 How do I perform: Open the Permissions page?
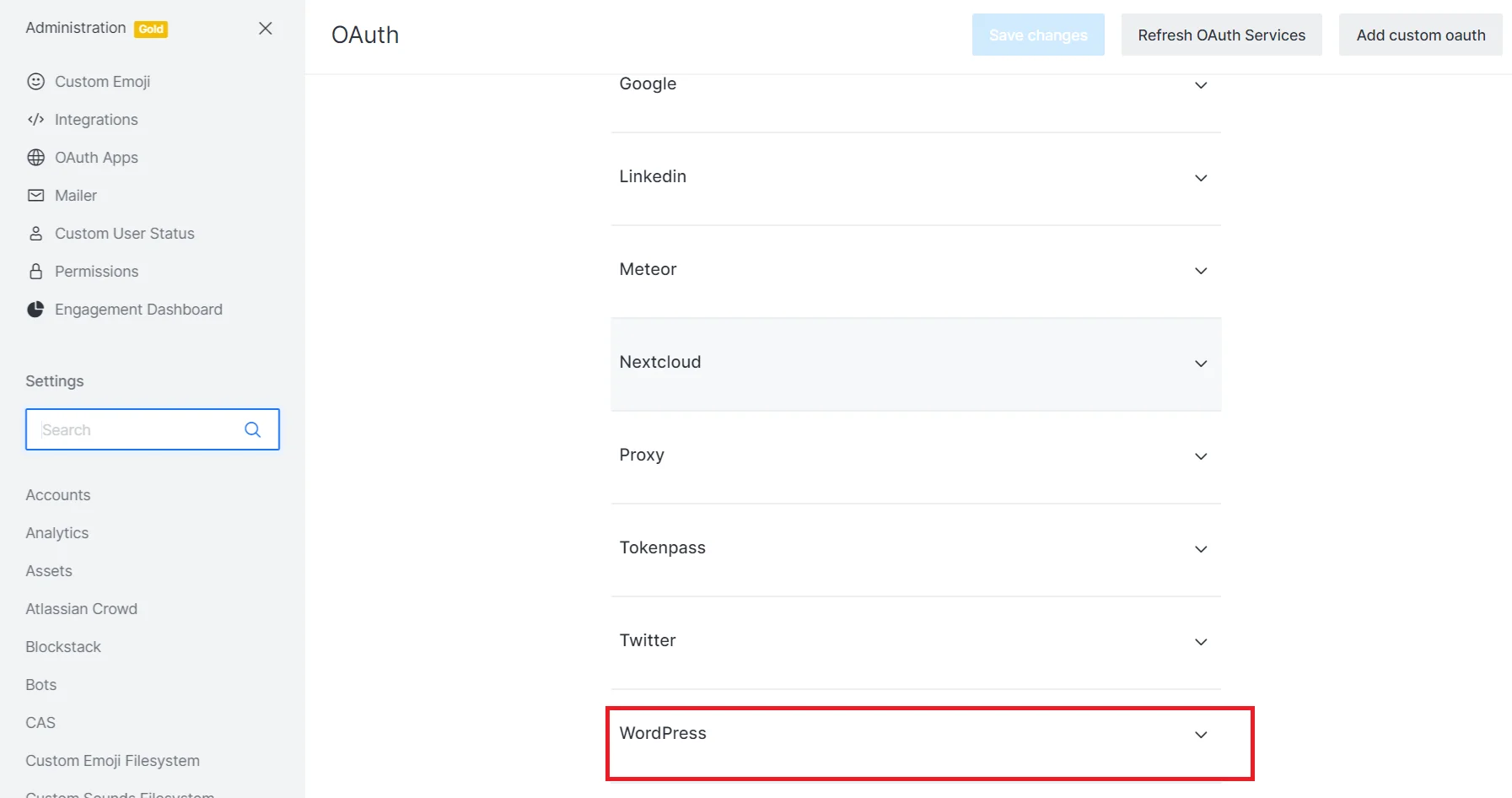(x=96, y=271)
